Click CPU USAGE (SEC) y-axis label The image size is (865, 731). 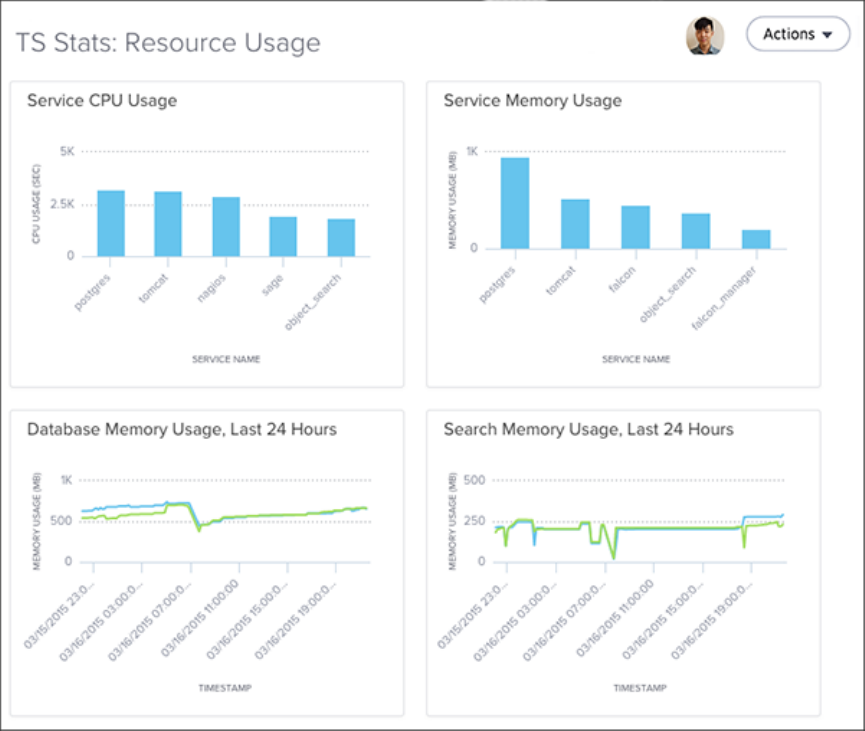click(36, 205)
